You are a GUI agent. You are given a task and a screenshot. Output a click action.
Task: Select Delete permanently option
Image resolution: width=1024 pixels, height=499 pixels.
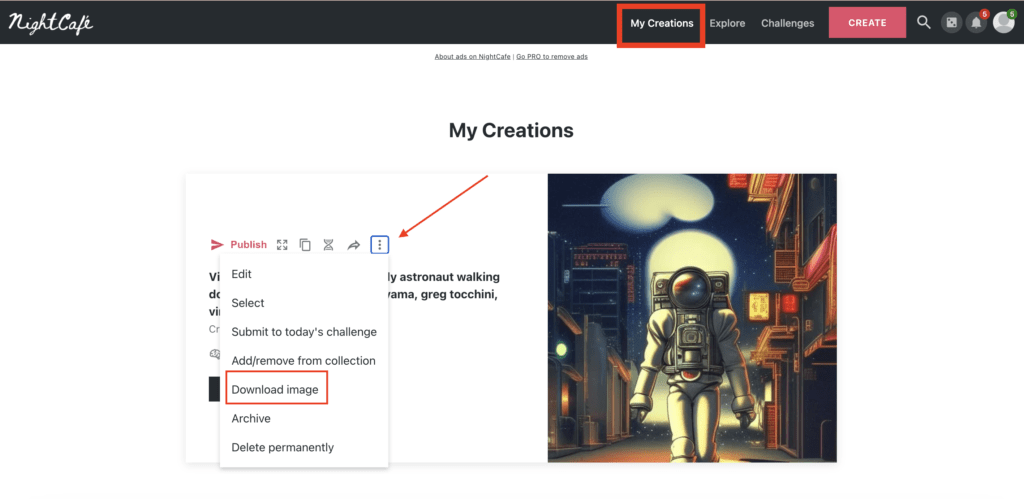tap(282, 448)
